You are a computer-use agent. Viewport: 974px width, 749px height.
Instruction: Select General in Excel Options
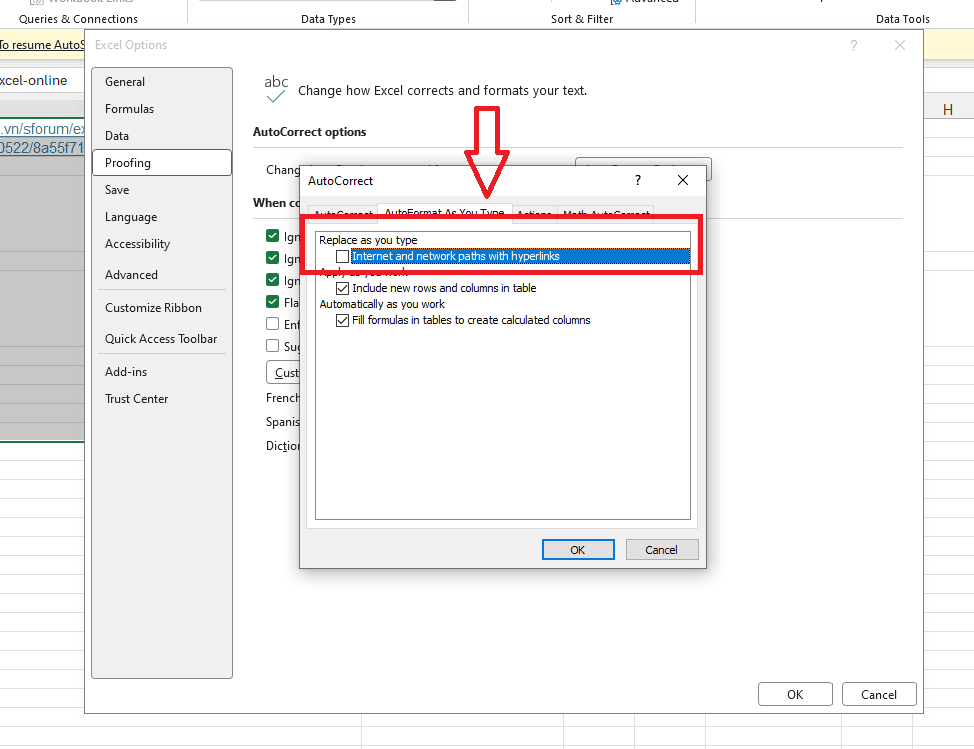[x=162, y=82]
